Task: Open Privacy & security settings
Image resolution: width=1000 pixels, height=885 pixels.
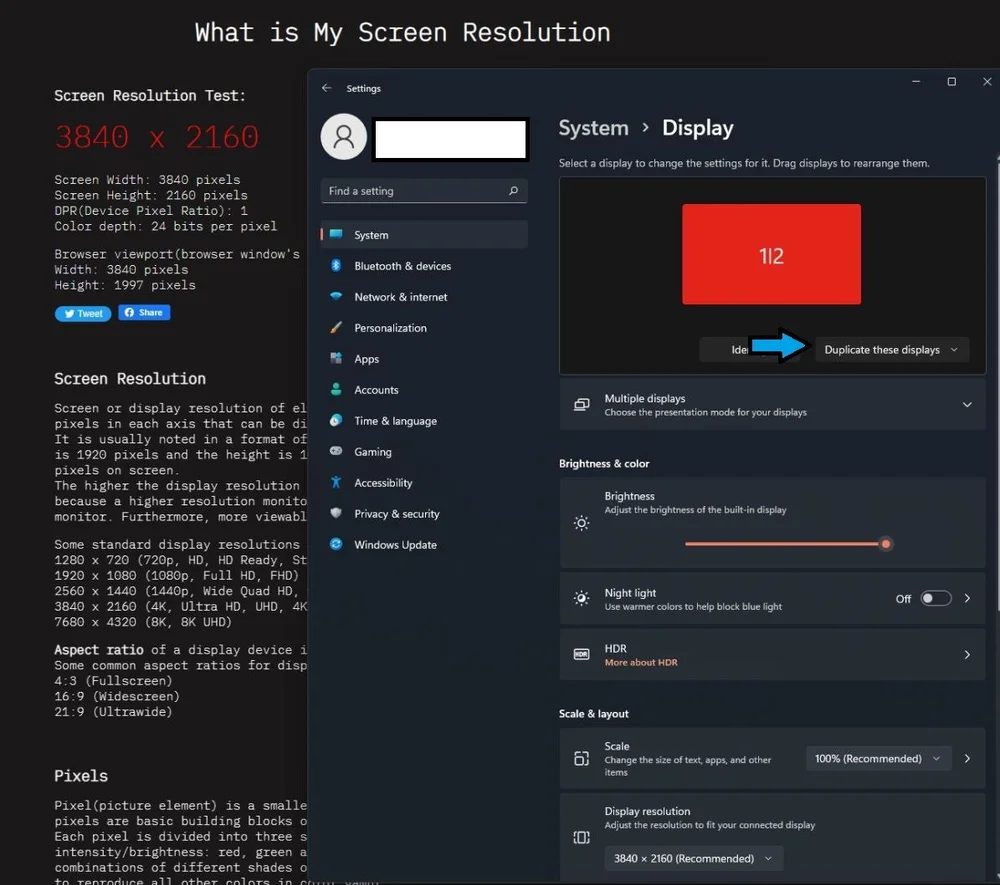Action: pos(424,513)
